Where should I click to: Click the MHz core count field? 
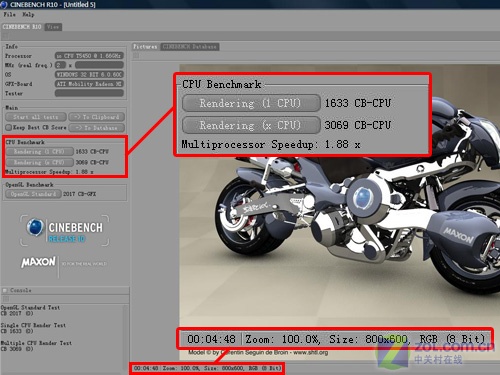point(60,65)
